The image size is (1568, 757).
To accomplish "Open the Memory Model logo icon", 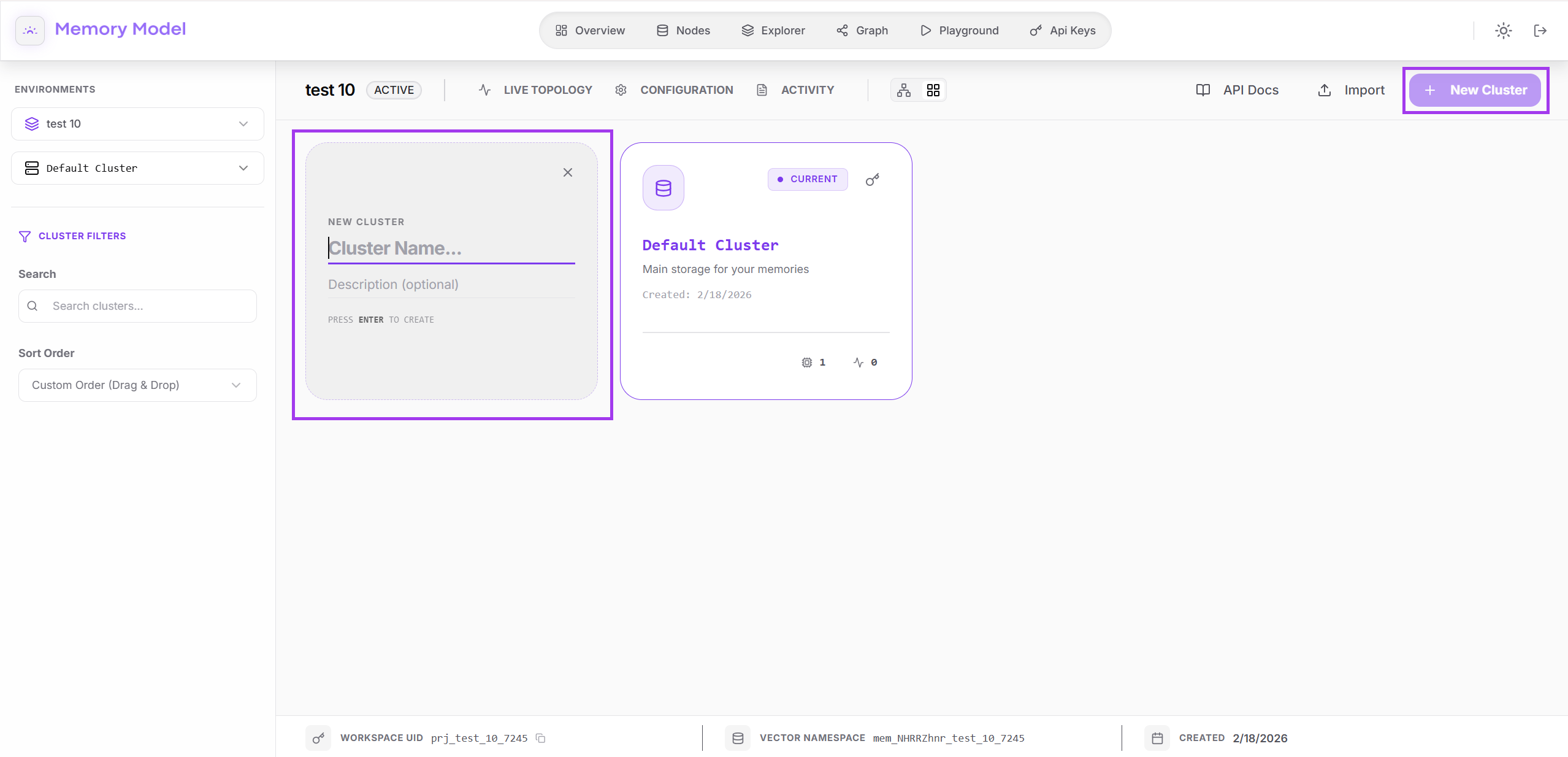I will pyautogui.click(x=29, y=29).
